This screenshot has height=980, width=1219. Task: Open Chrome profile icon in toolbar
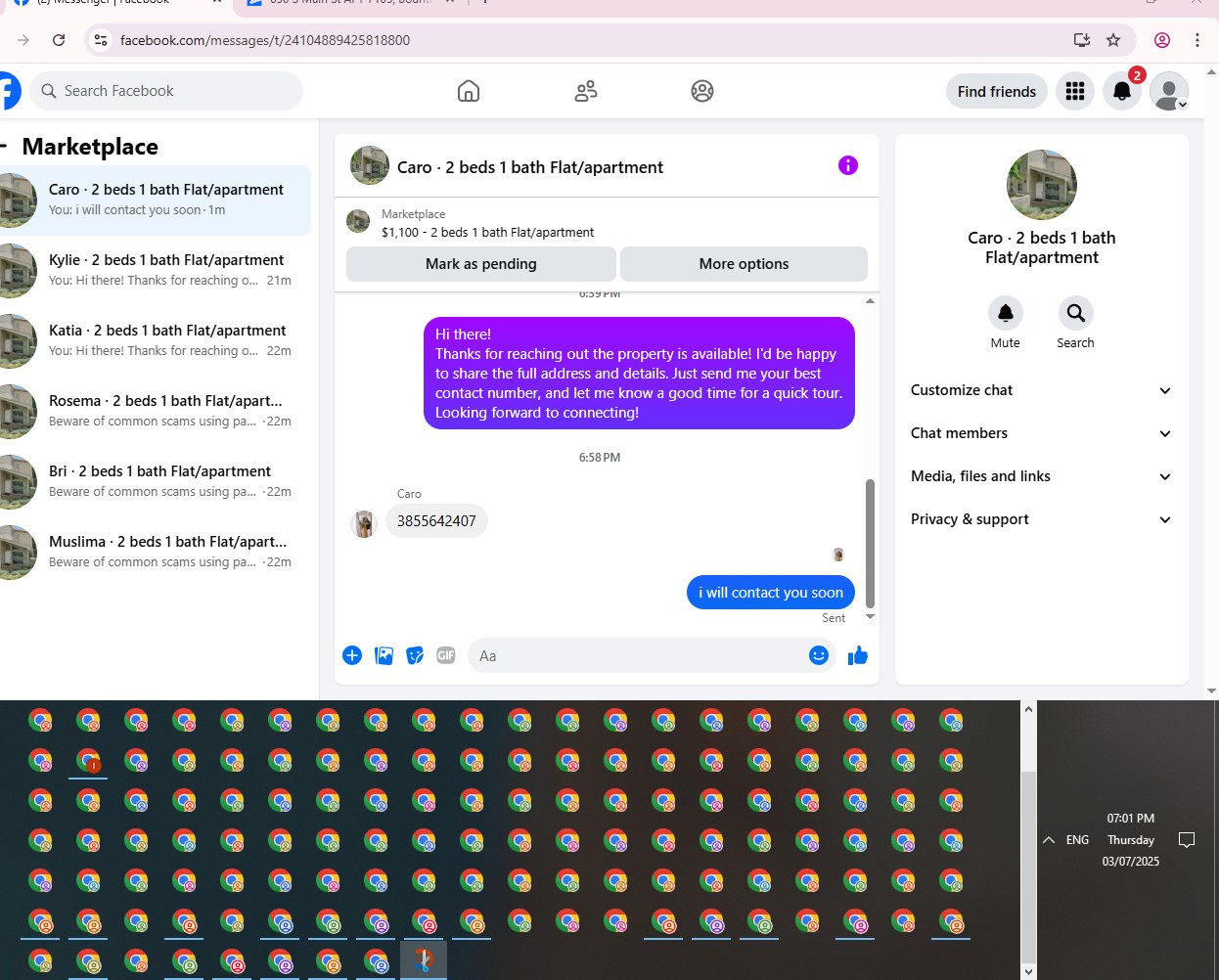(1162, 40)
